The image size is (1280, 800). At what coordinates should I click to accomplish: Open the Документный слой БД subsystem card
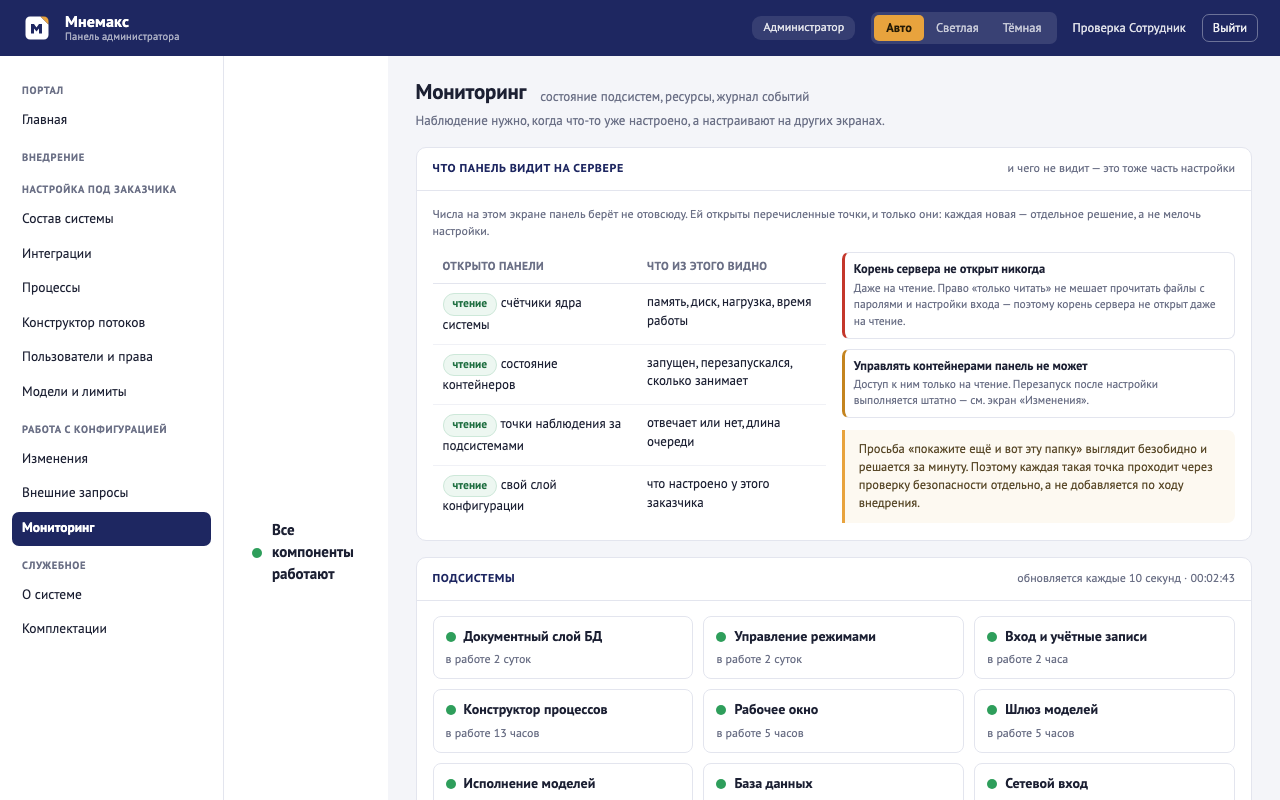(563, 647)
